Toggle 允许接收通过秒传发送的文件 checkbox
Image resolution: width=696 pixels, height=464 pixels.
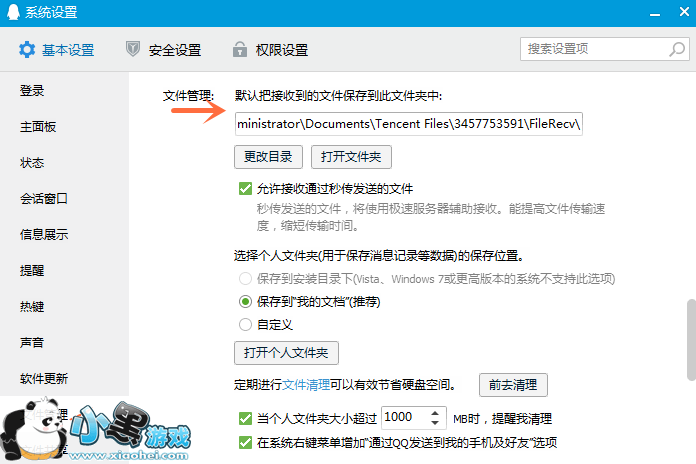point(245,189)
